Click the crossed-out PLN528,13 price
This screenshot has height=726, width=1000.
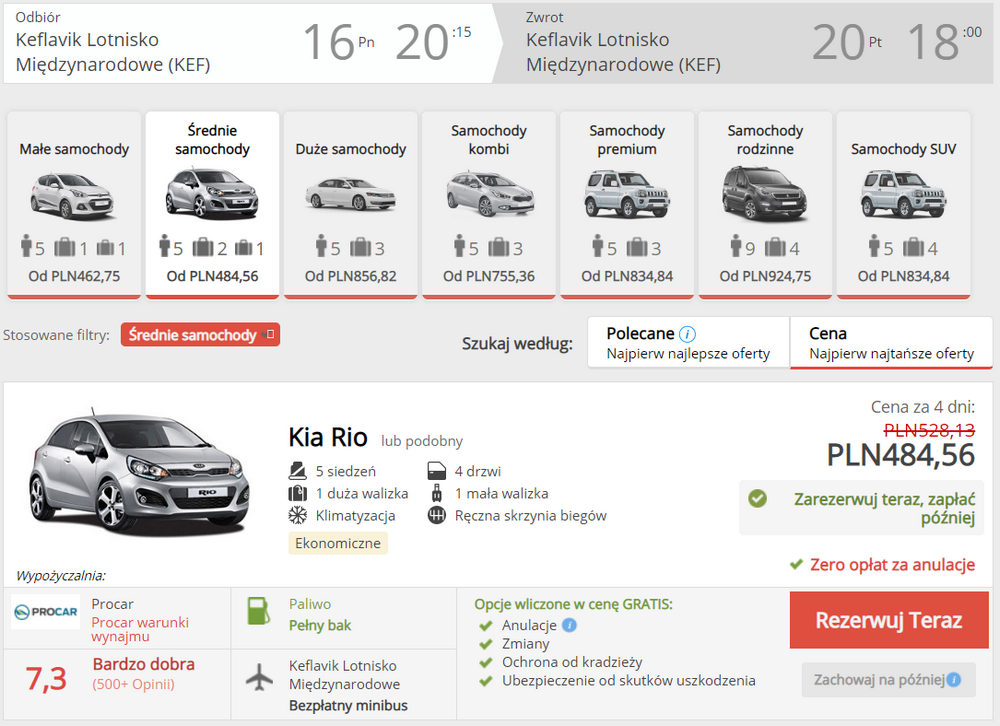[x=929, y=431]
